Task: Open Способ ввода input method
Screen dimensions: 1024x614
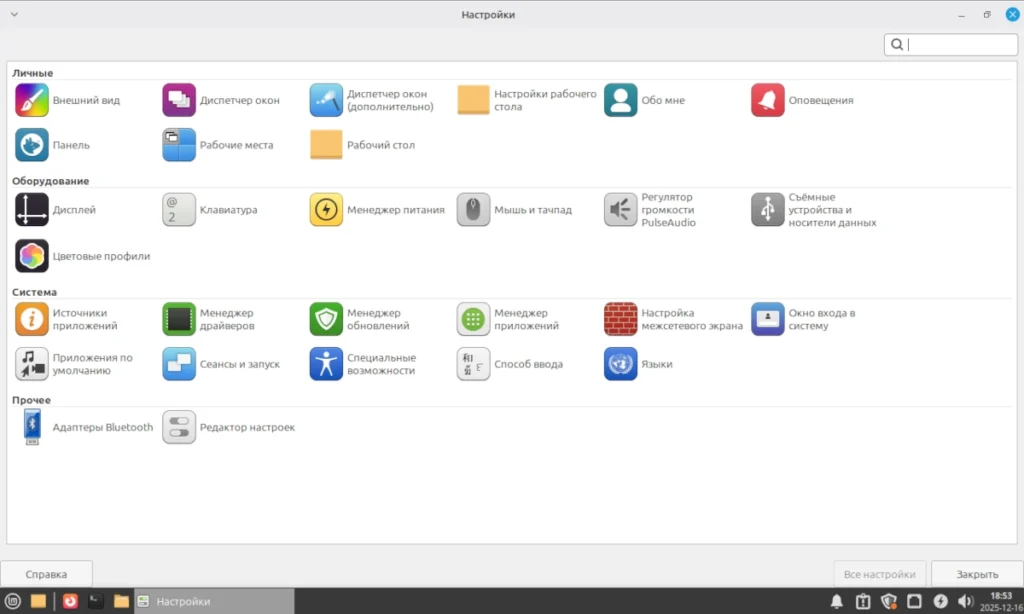Action: [x=510, y=364]
